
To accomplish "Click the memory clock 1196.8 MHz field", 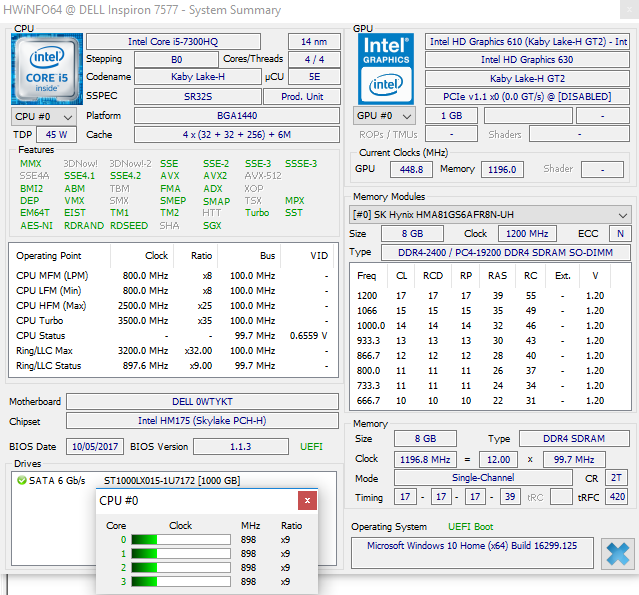I will [425, 460].
